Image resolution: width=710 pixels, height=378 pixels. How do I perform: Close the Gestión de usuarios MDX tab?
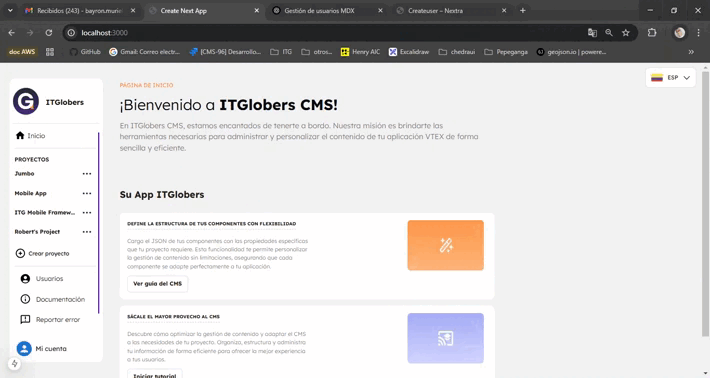pos(380,10)
